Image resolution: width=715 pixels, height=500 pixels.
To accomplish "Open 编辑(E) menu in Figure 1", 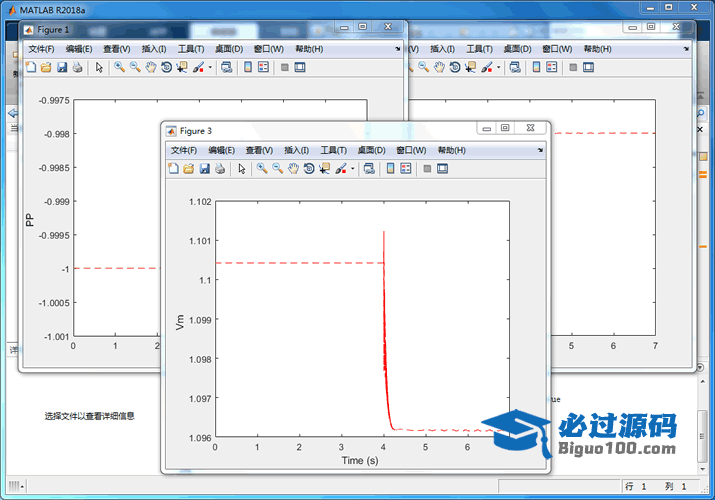I will [x=79, y=49].
